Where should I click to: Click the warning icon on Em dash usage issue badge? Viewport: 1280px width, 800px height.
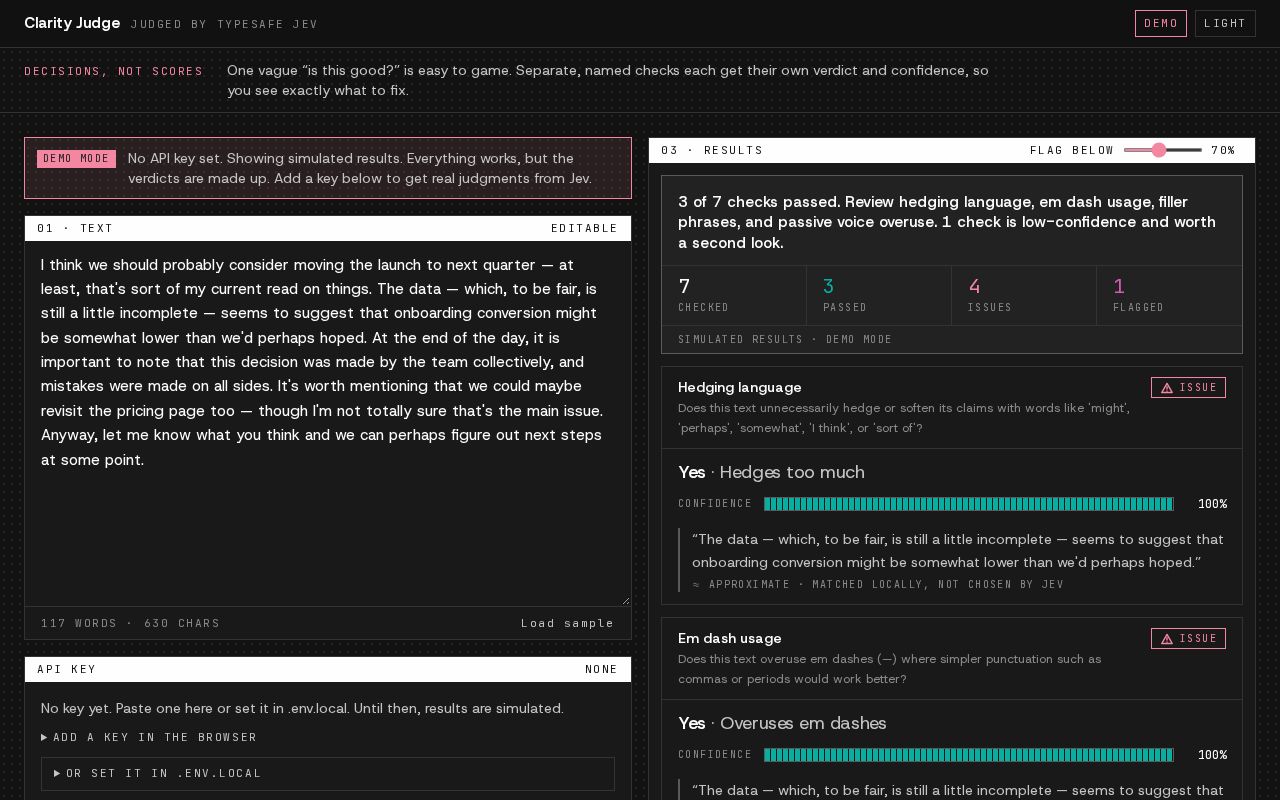point(1166,639)
